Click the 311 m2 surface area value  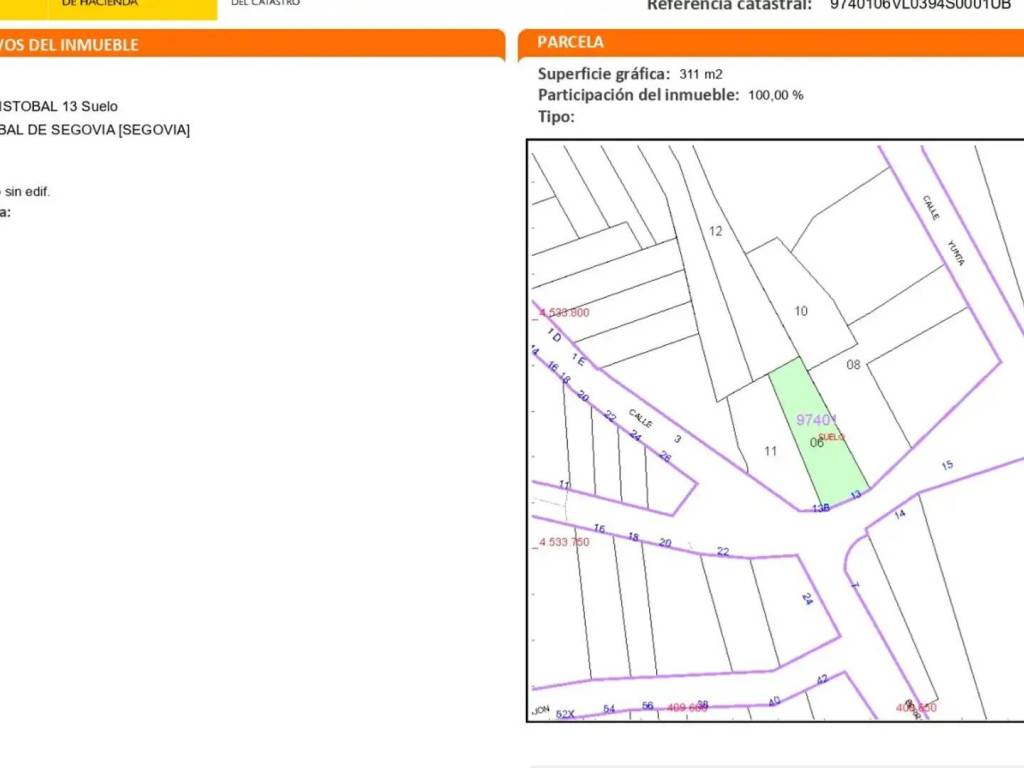pyautogui.click(x=700, y=74)
